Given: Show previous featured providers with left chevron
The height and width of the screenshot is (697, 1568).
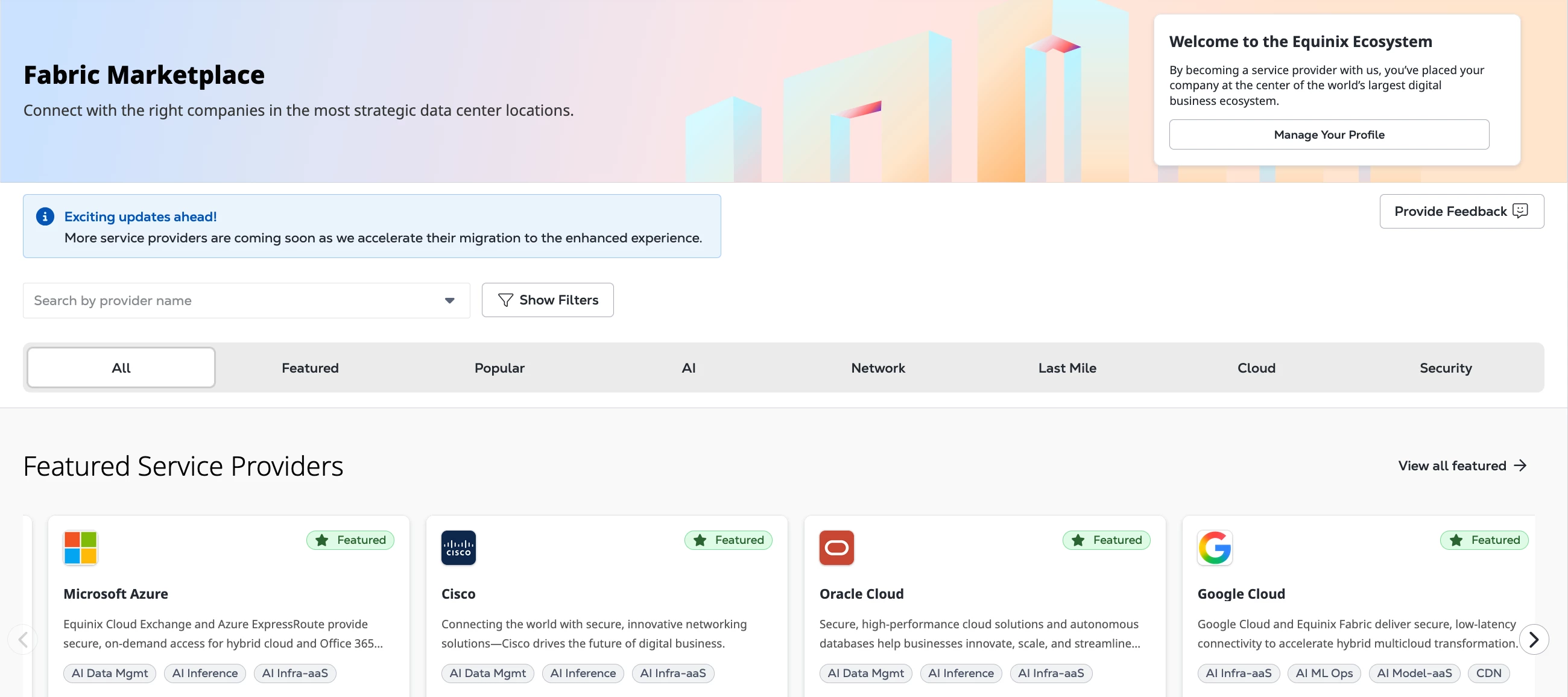Looking at the screenshot, I should click(22, 639).
